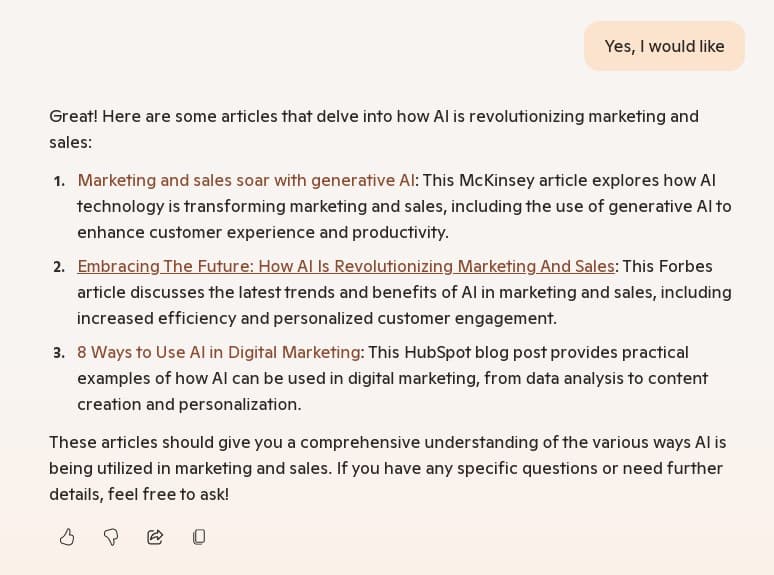Click the list number 2 marker

pos(59,267)
